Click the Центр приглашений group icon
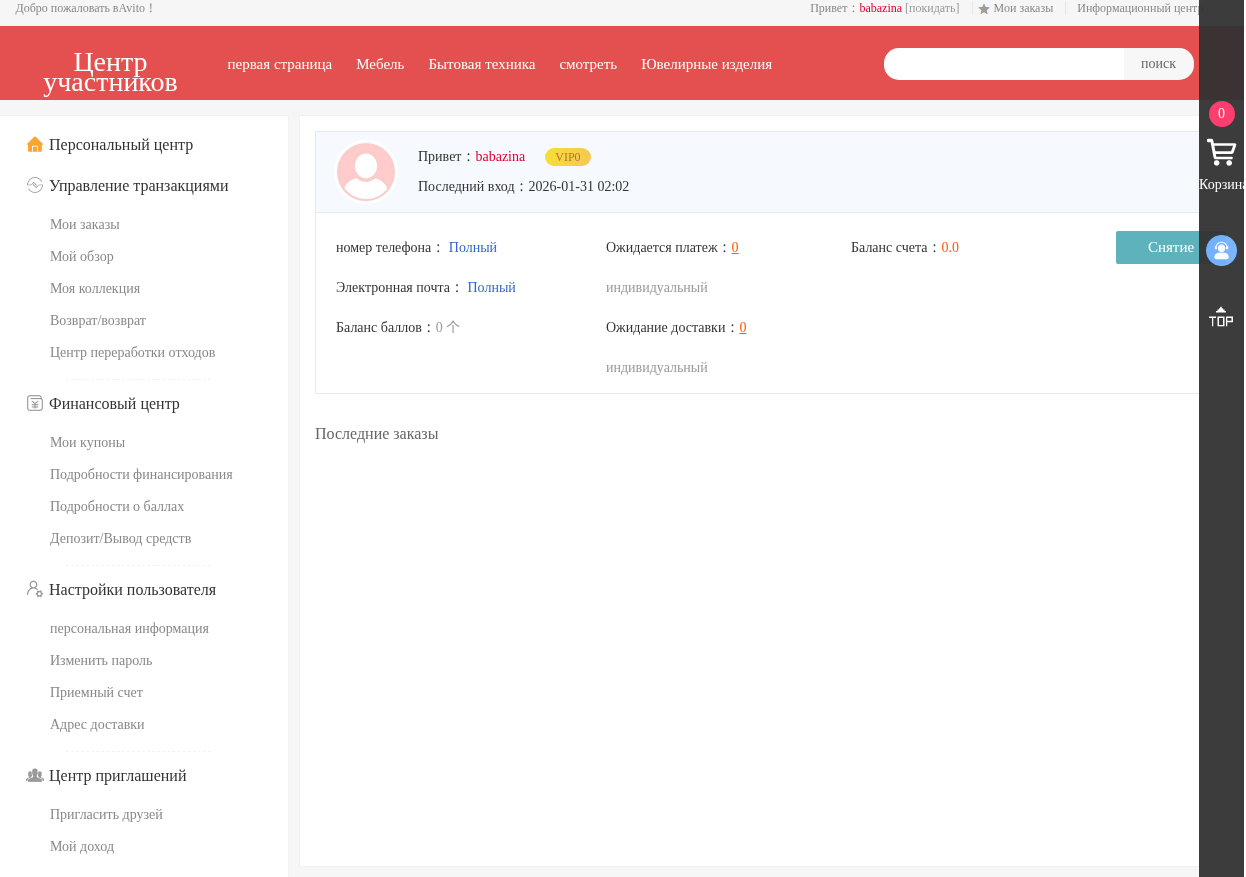1246x877 pixels. pos(35,775)
